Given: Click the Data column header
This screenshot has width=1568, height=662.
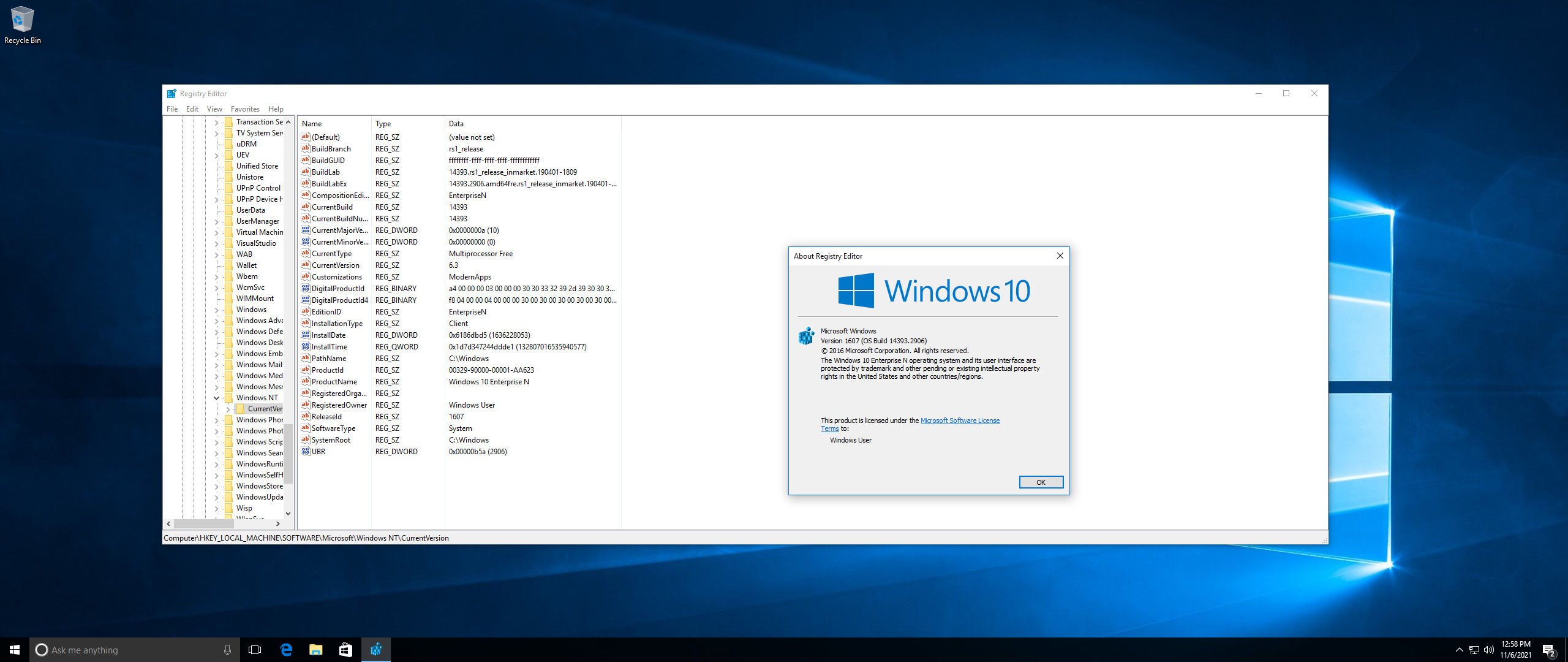Looking at the screenshot, I should click(533, 124).
